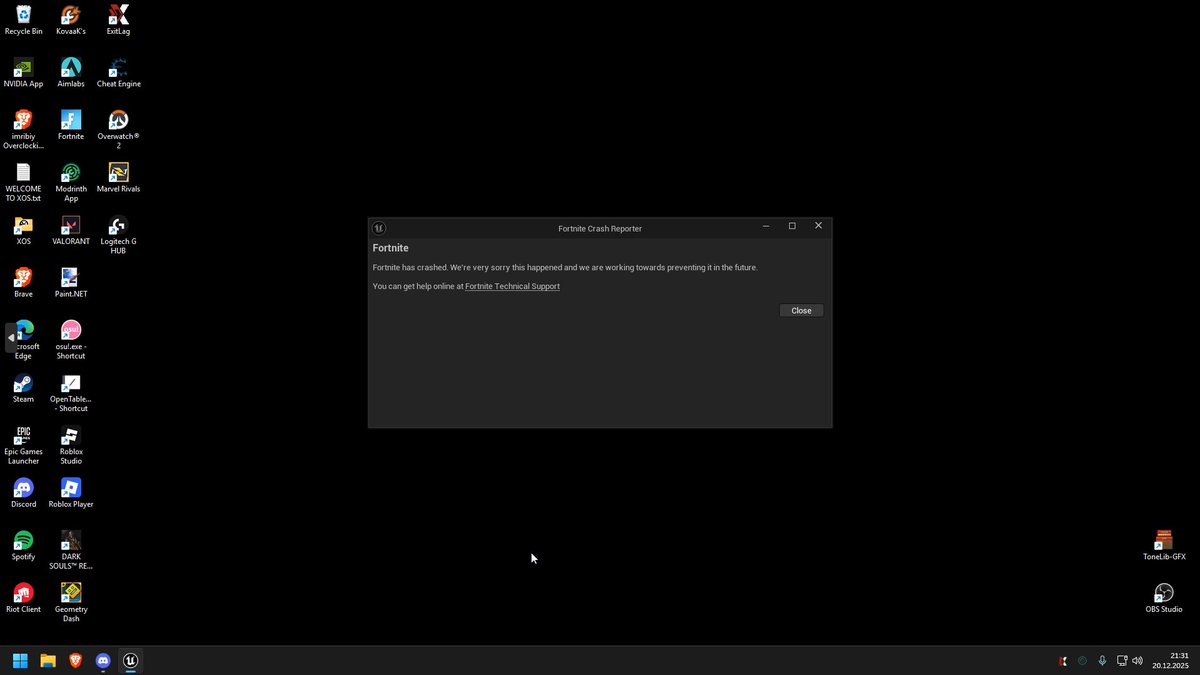Click the Unreal Engine logo in crash reporter title bar
This screenshot has width=1200, height=675.
(x=379, y=228)
